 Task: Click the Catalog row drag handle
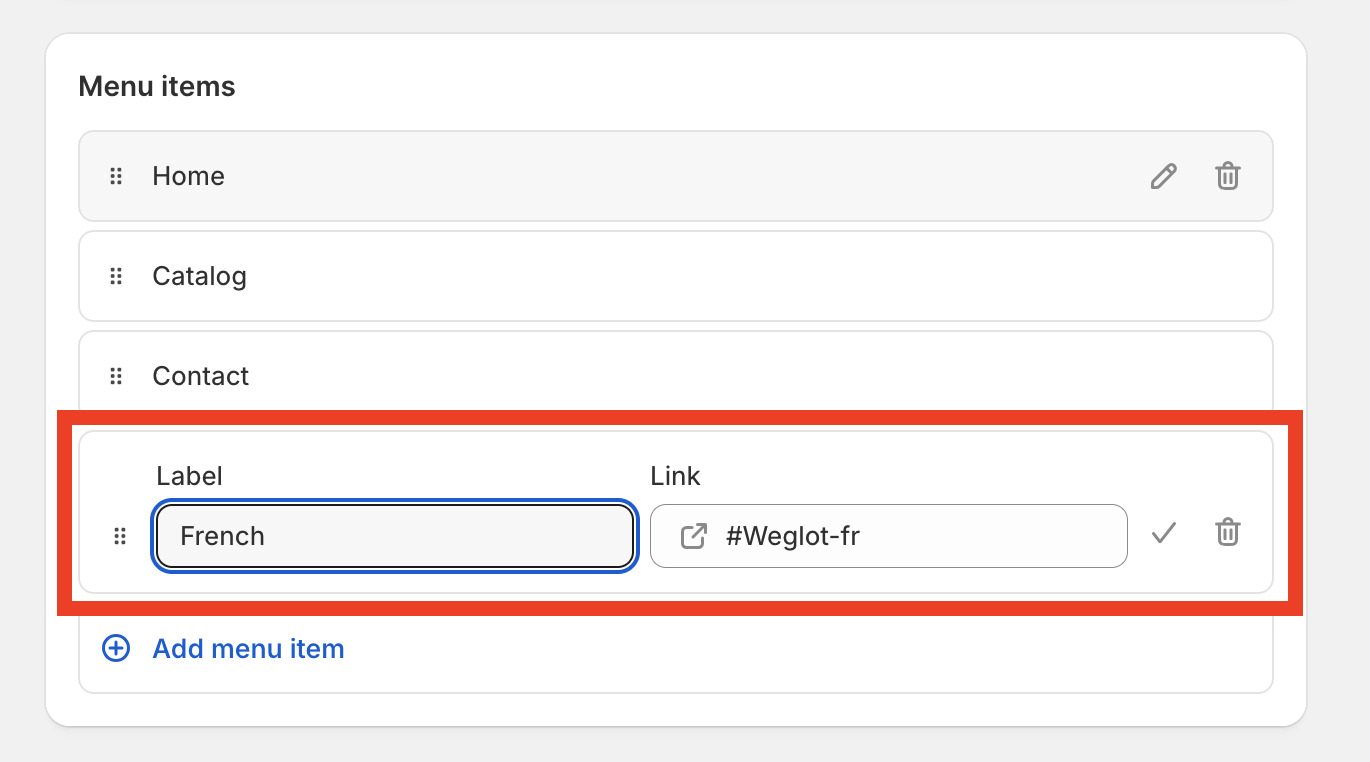pyautogui.click(x=116, y=277)
